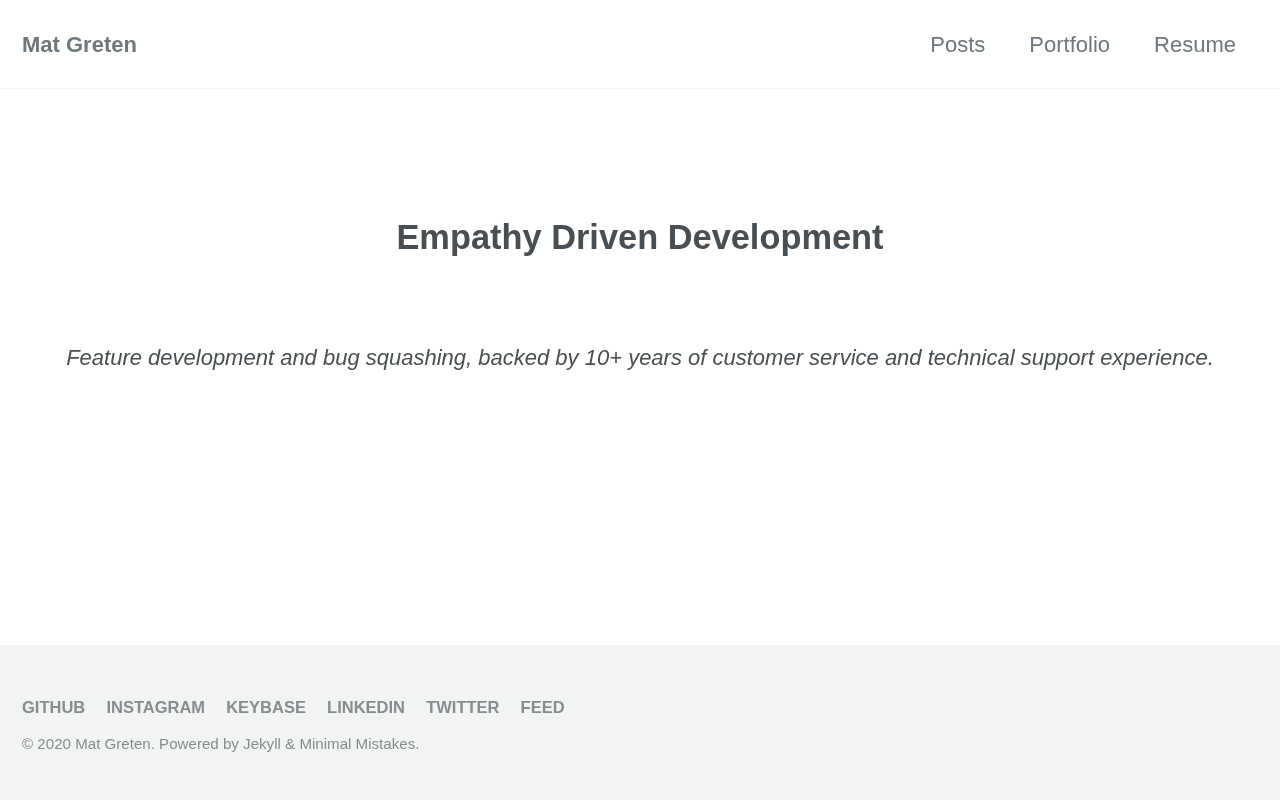Click the Jekyll link in footer
The width and height of the screenshot is (1280, 800).
point(262,743)
